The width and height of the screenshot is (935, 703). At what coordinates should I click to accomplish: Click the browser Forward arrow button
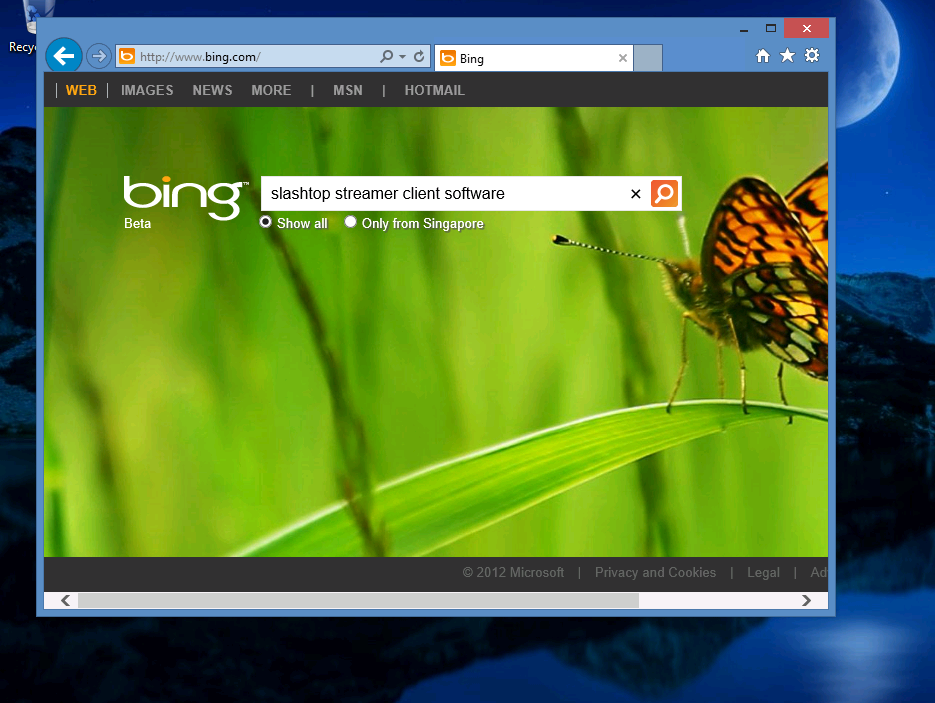98,56
